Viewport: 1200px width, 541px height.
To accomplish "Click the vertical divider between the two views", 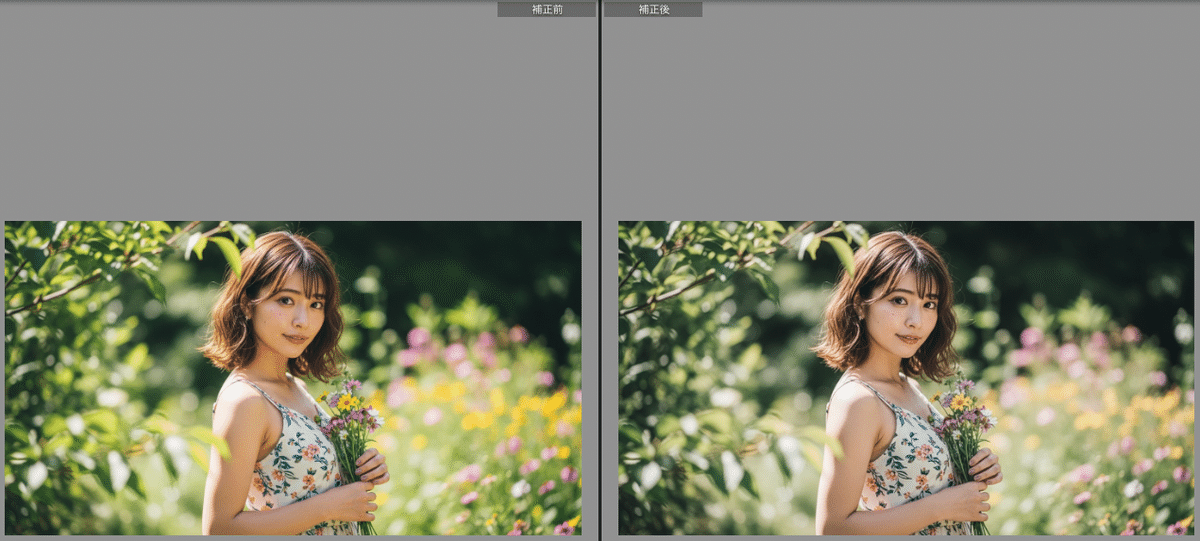I will pos(599,270).
